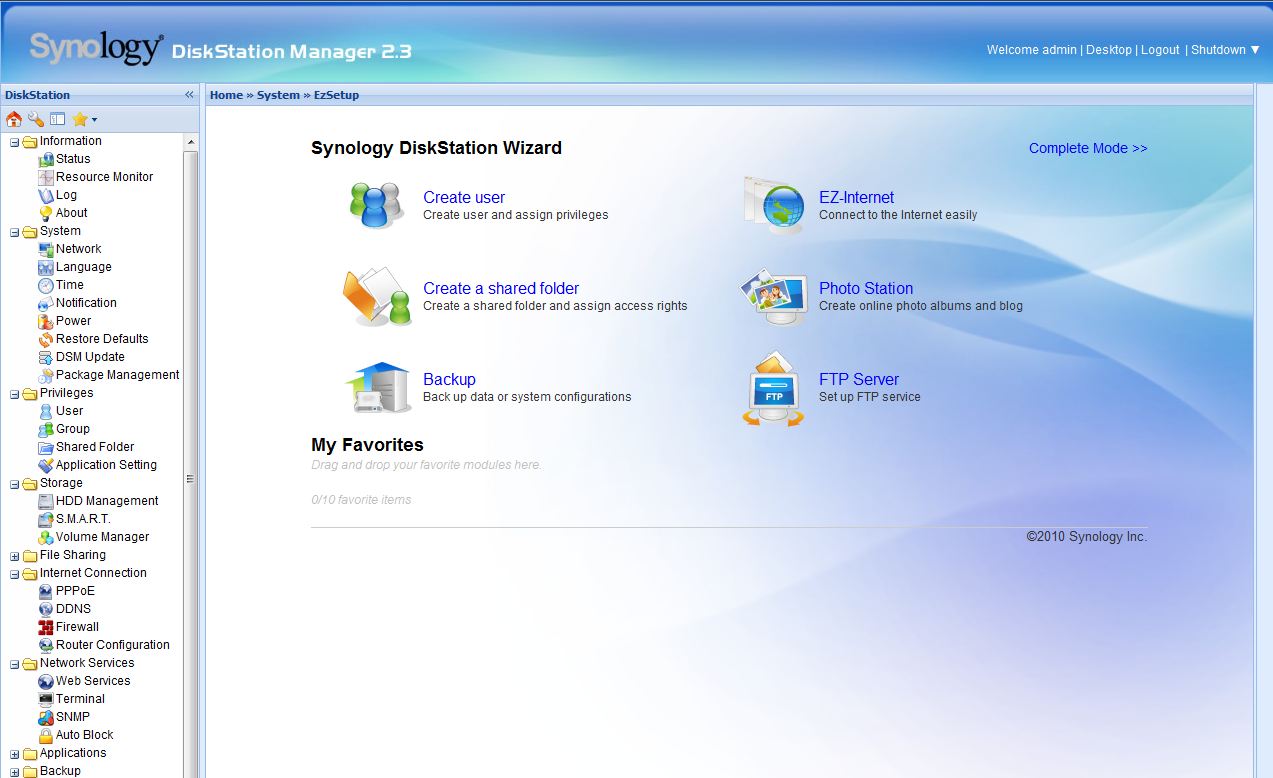Open Power settings in the tree
The image size is (1273, 778).
(73, 321)
